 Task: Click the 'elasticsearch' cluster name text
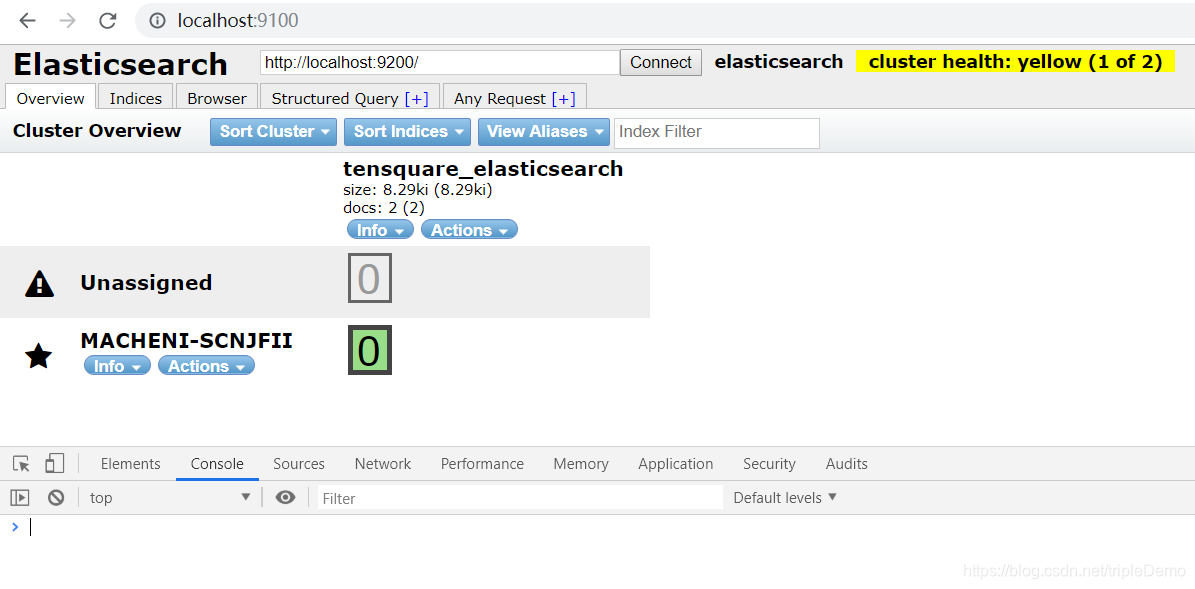click(x=779, y=62)
